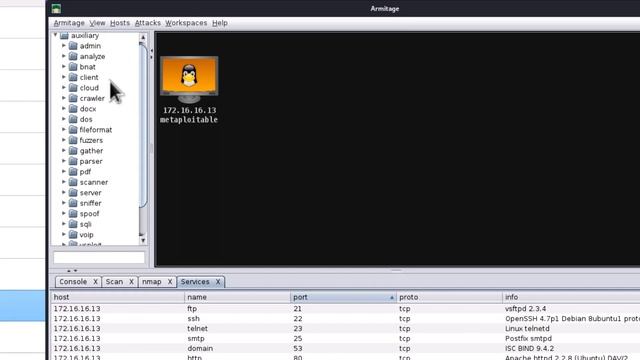Switch to the Console tab
The height and width of the screenshot is (360, 640).
[x=73, y=282]
